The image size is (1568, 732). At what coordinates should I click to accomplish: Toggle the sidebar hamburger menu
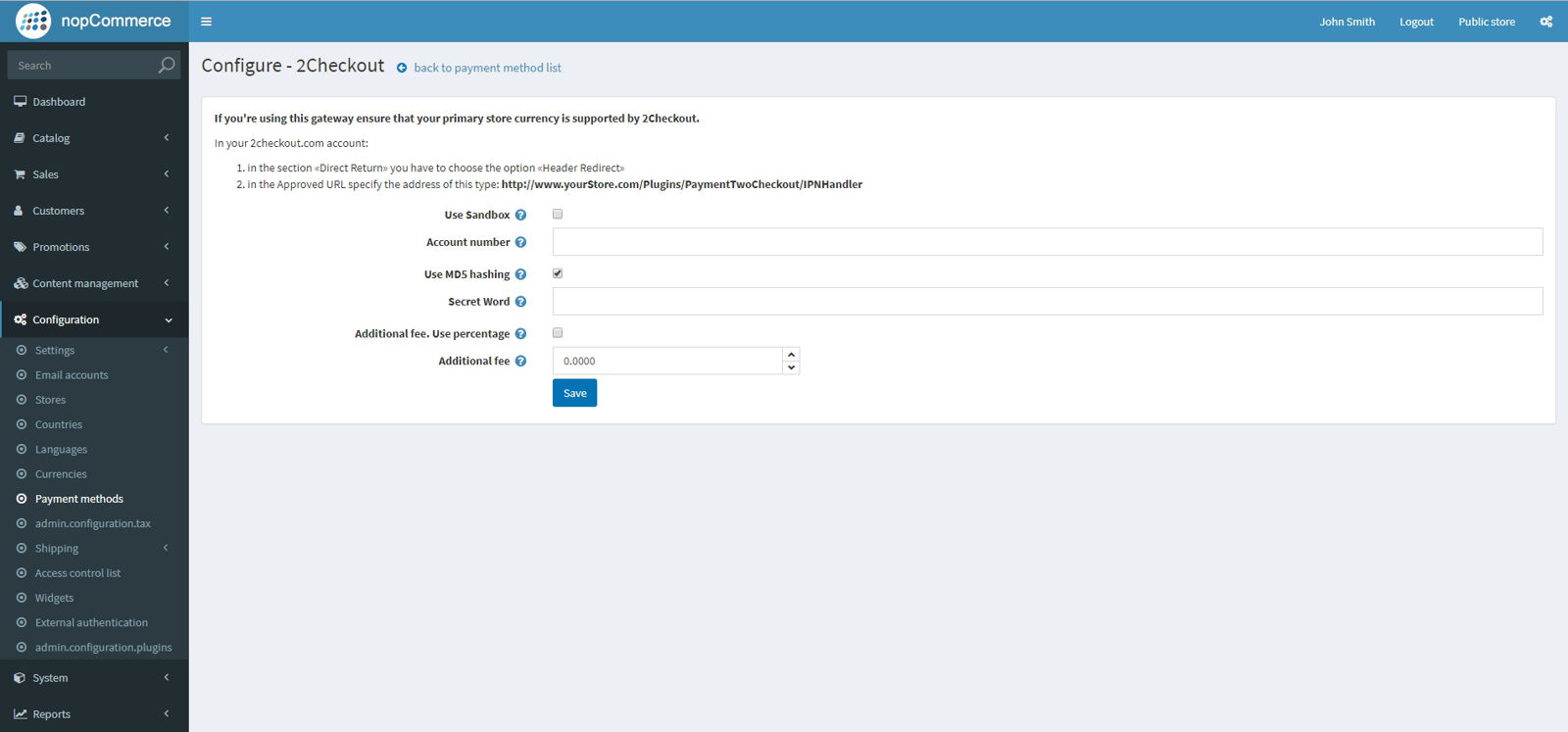(x=206, y=22)
